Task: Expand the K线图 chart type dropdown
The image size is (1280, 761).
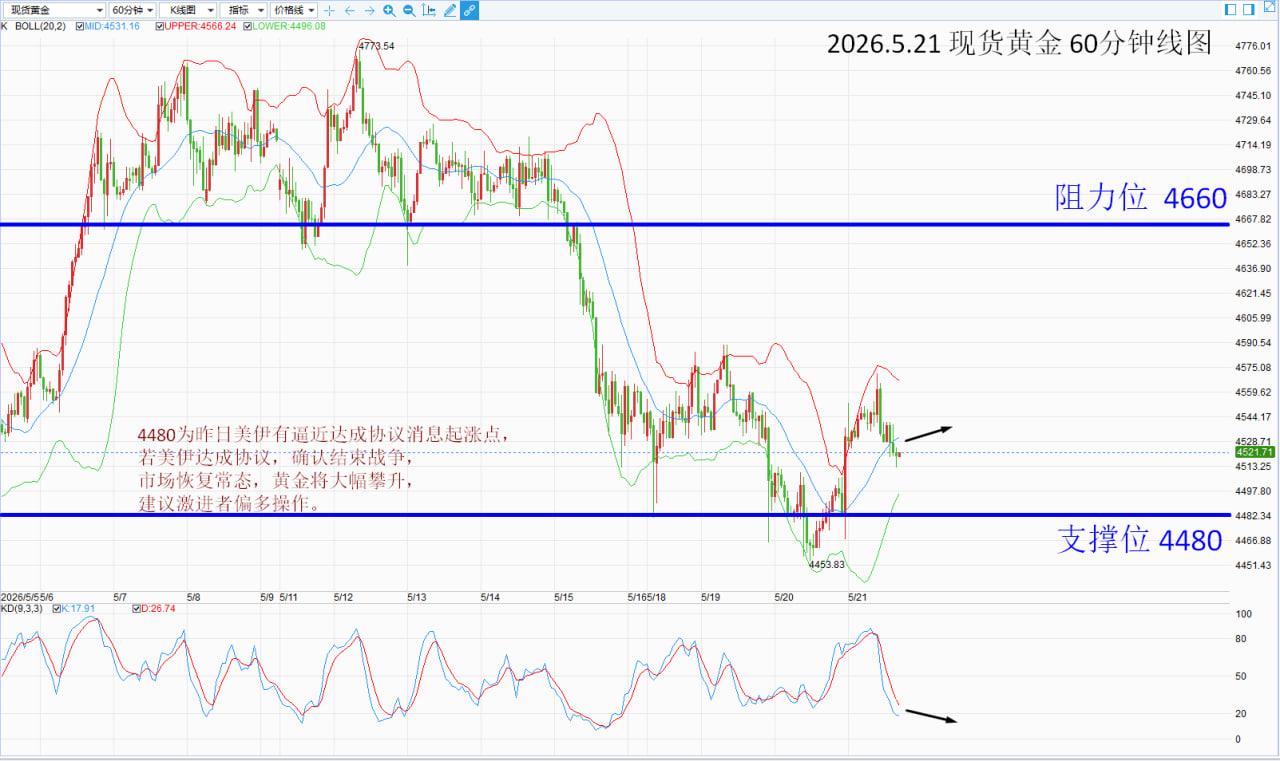Action: [x=187, y=10]
